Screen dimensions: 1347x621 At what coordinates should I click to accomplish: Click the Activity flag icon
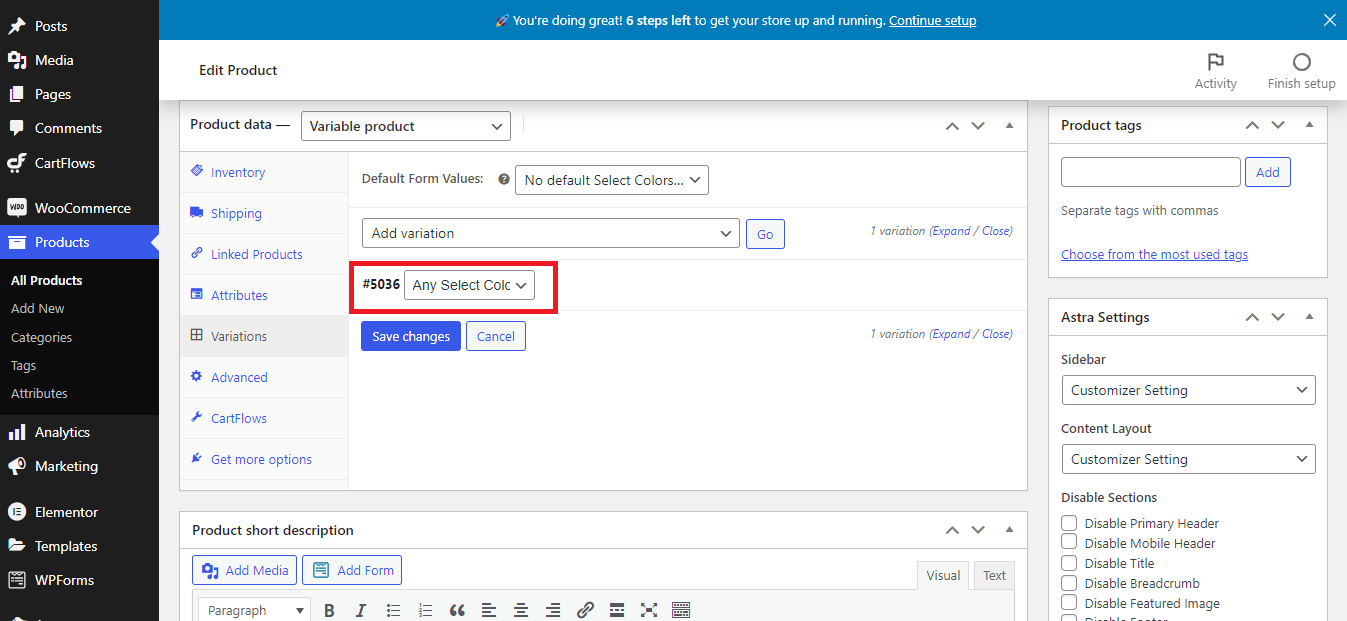coord(1215,62)
